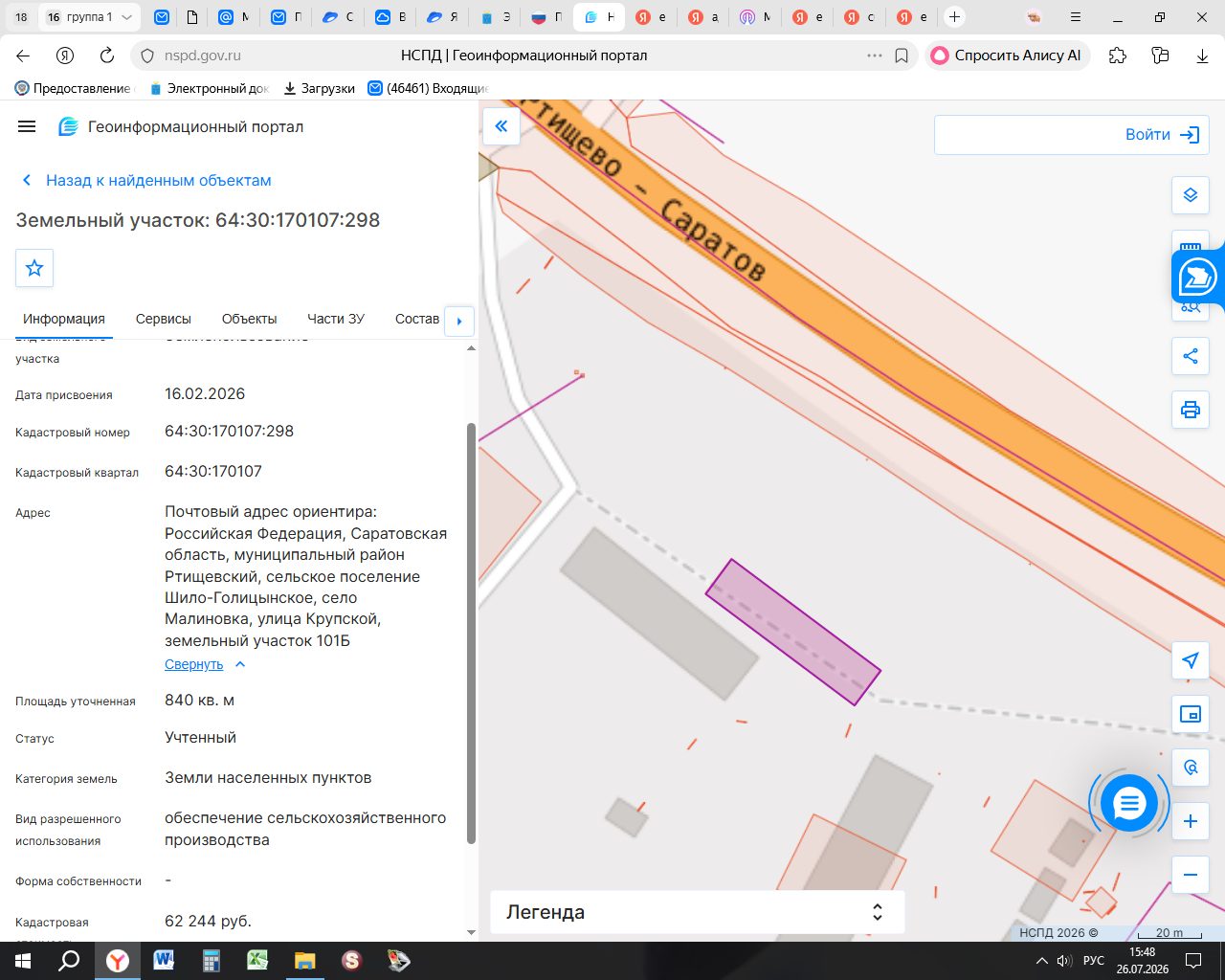1225x980 pixels.
Task: Select cadastral number 64:30:170107:298 value
Action: [230, 431]
